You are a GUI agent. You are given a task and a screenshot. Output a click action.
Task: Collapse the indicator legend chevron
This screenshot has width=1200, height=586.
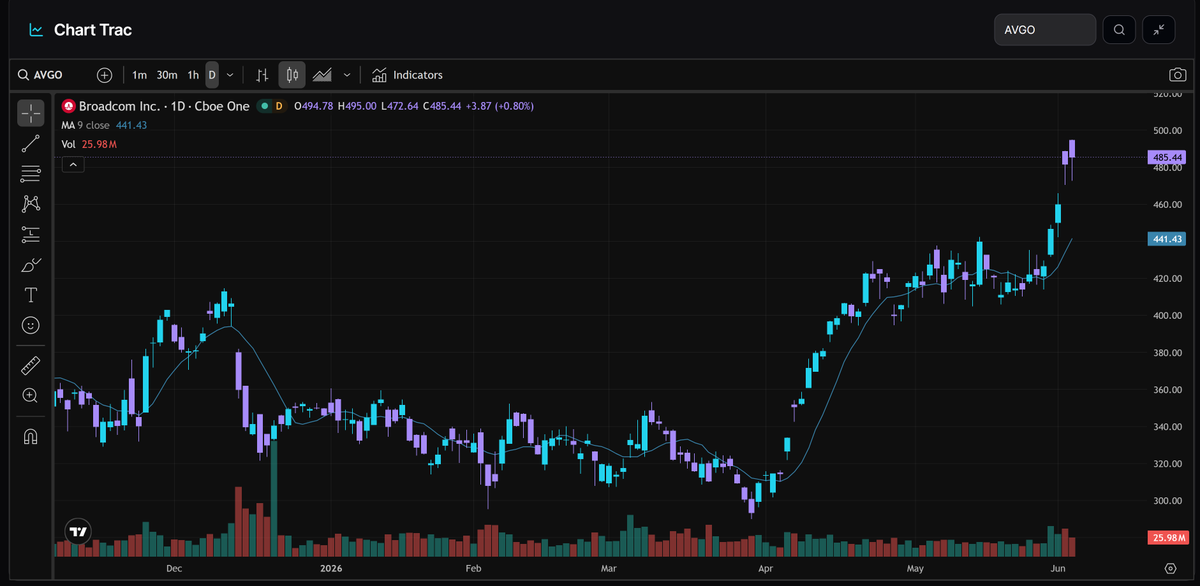[73, 165]
